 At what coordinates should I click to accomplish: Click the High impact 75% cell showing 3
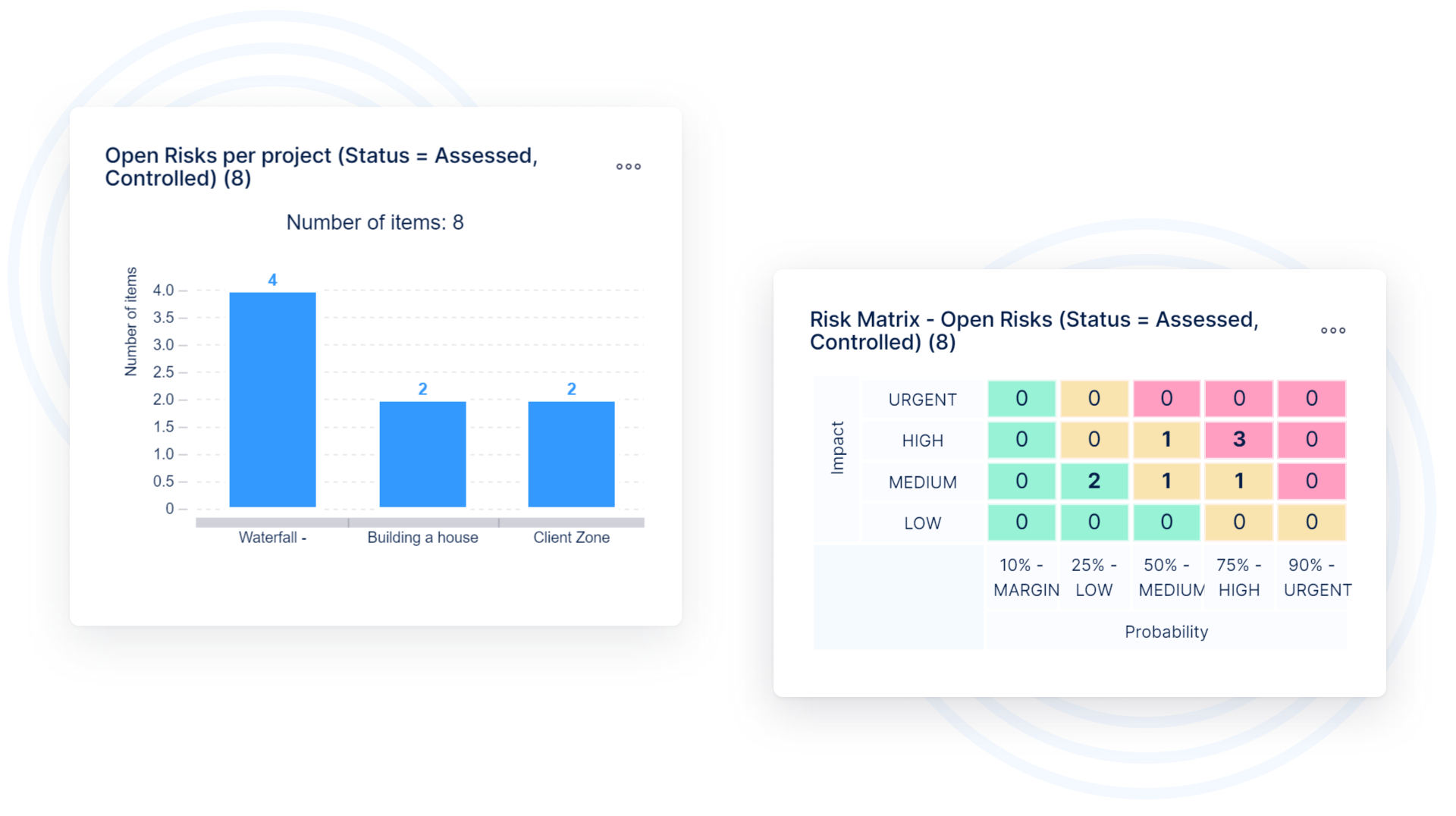[x=1238, y=440]
